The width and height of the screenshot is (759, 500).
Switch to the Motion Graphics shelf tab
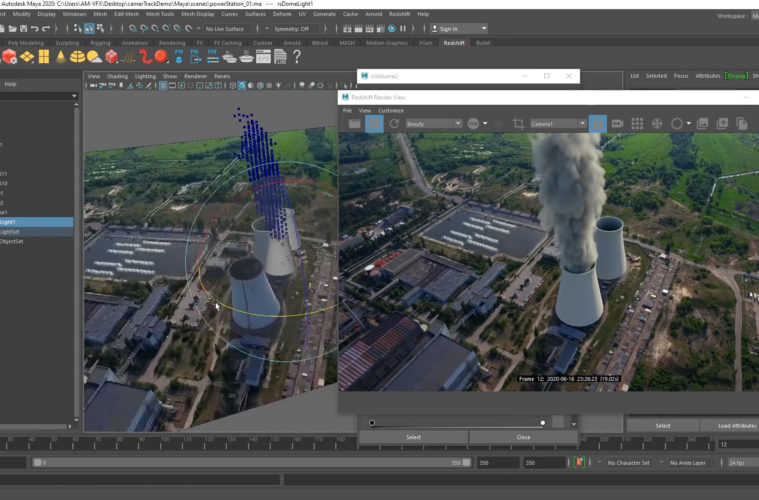[x=386, y=43]
